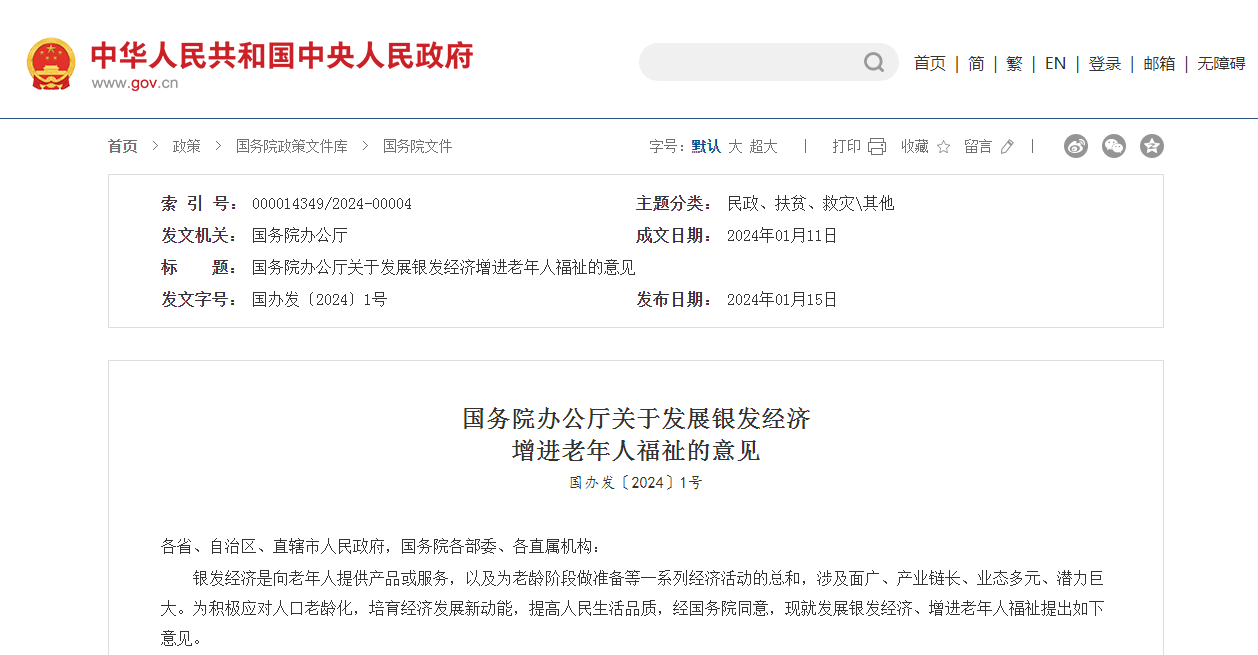Click the circular star share icon
1258x655 pixels.
coord(1152,146)
